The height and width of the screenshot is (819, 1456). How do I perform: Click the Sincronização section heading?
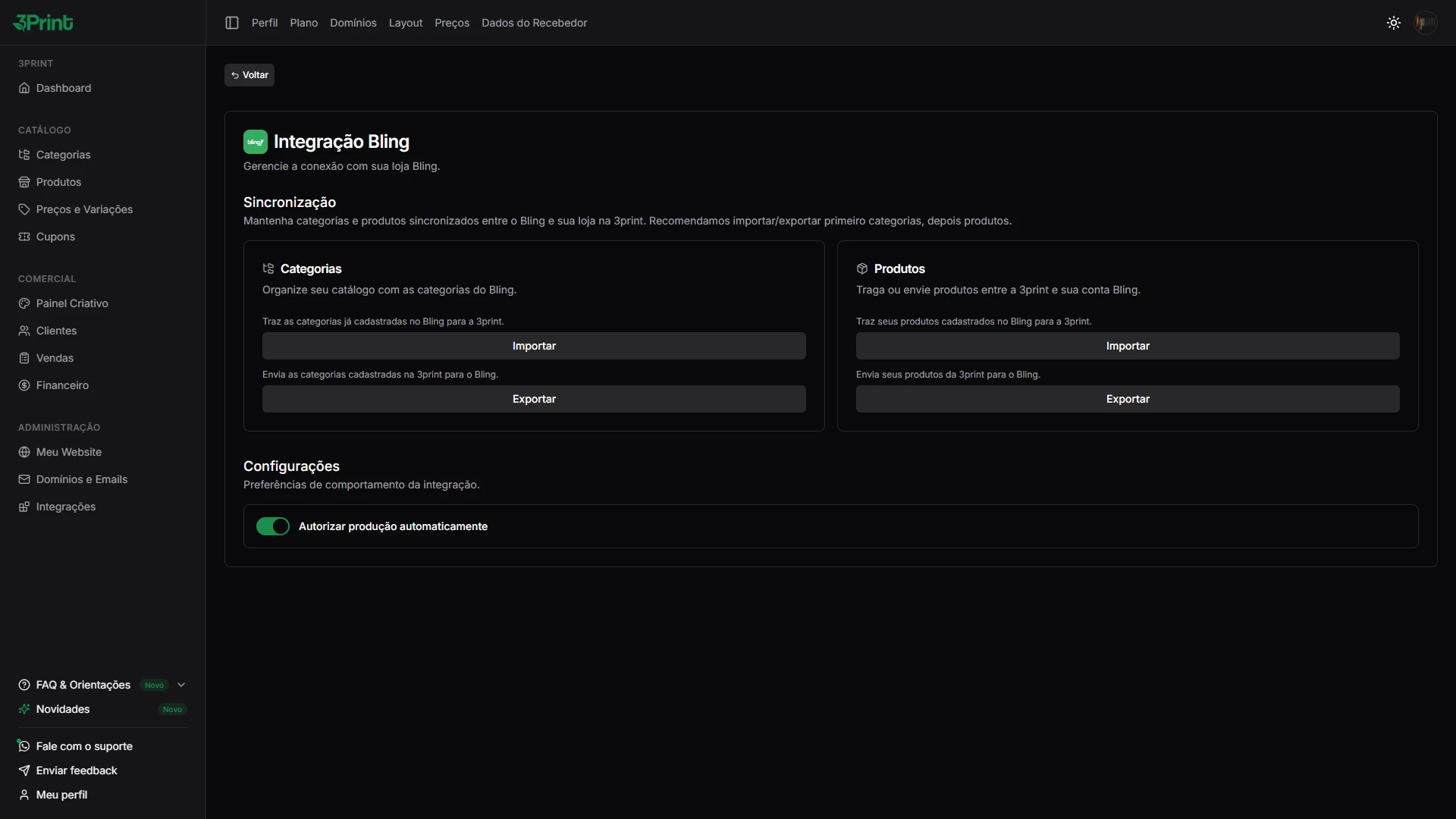[290, 202]
